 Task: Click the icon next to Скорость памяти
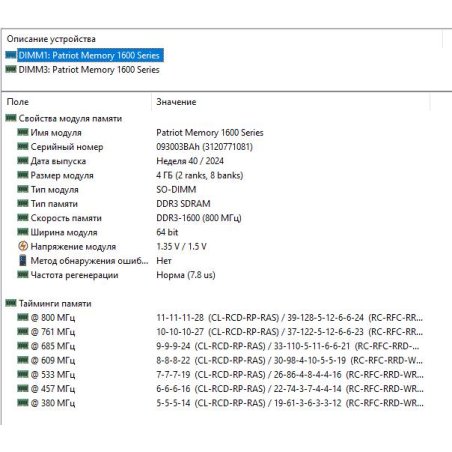coord(23,218)
